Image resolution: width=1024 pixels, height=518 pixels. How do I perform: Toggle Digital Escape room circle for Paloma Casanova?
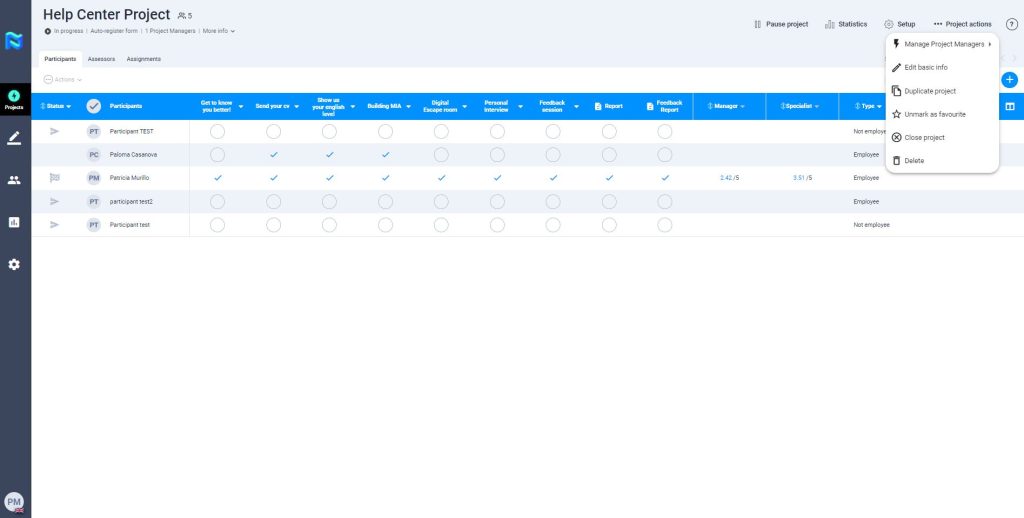(441, 155)
